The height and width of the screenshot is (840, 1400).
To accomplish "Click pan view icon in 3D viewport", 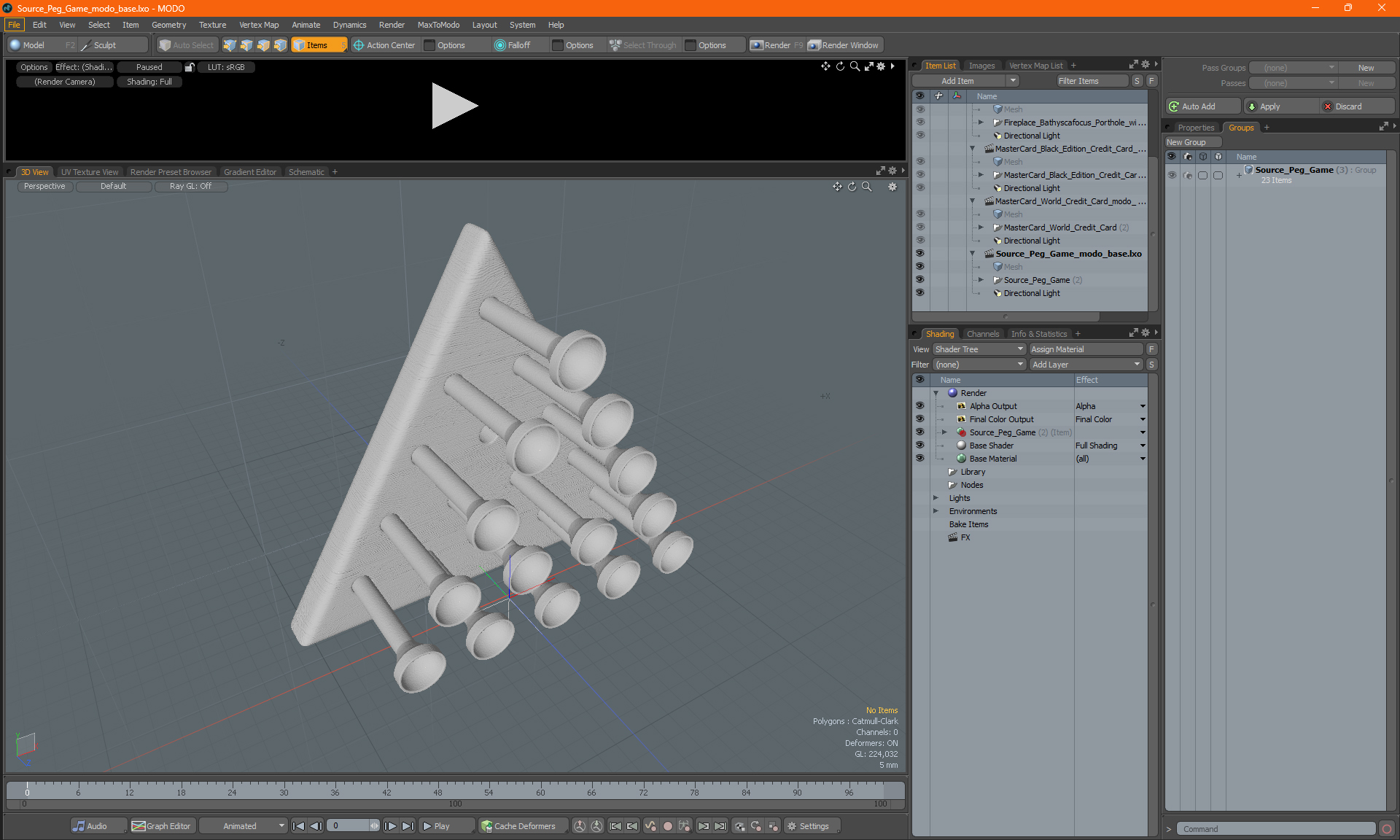I will [x=837, y=187].
